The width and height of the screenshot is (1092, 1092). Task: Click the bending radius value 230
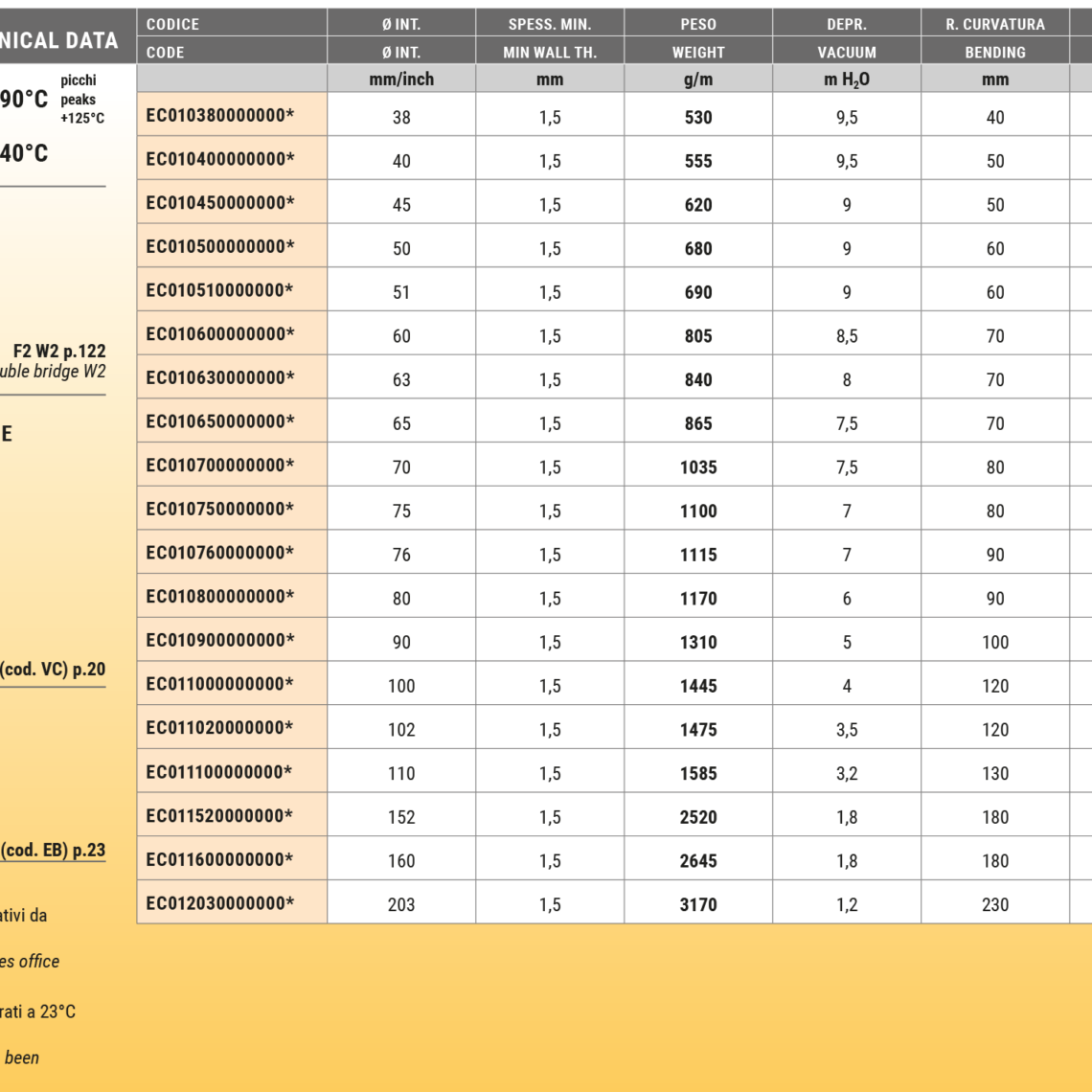(x=995, y=904)
